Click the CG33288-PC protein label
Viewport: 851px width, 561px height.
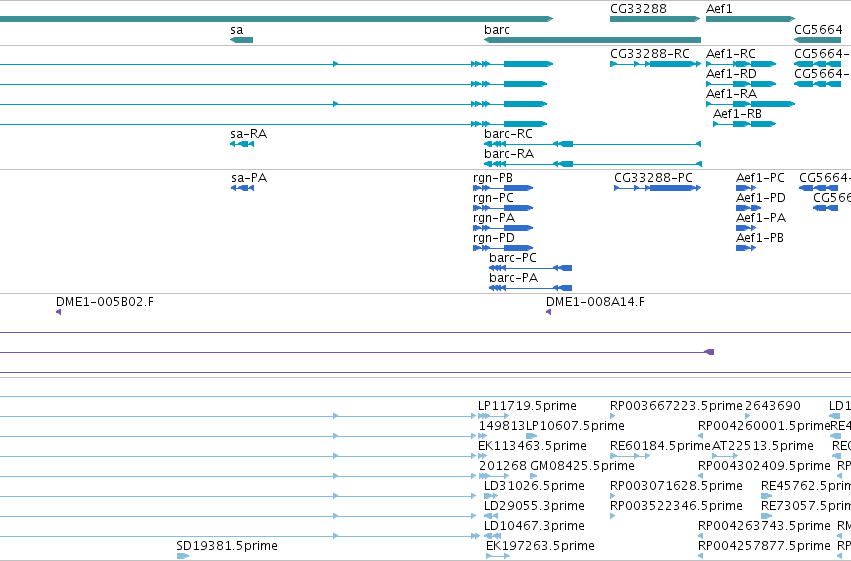[x=653, y=178]
